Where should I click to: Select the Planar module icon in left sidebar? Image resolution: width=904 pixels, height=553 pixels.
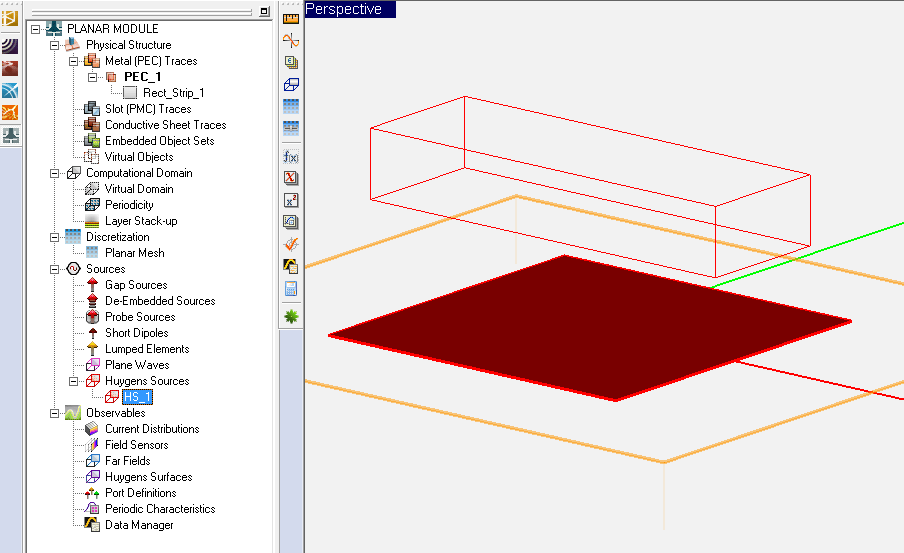coord(10,135)
